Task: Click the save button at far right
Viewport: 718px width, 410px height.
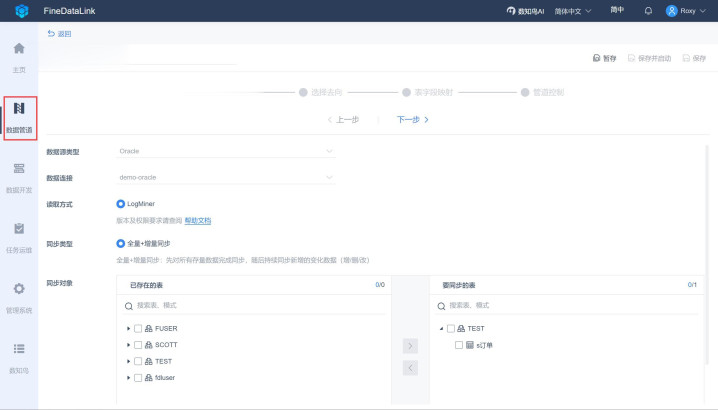Action: point(694,58)
